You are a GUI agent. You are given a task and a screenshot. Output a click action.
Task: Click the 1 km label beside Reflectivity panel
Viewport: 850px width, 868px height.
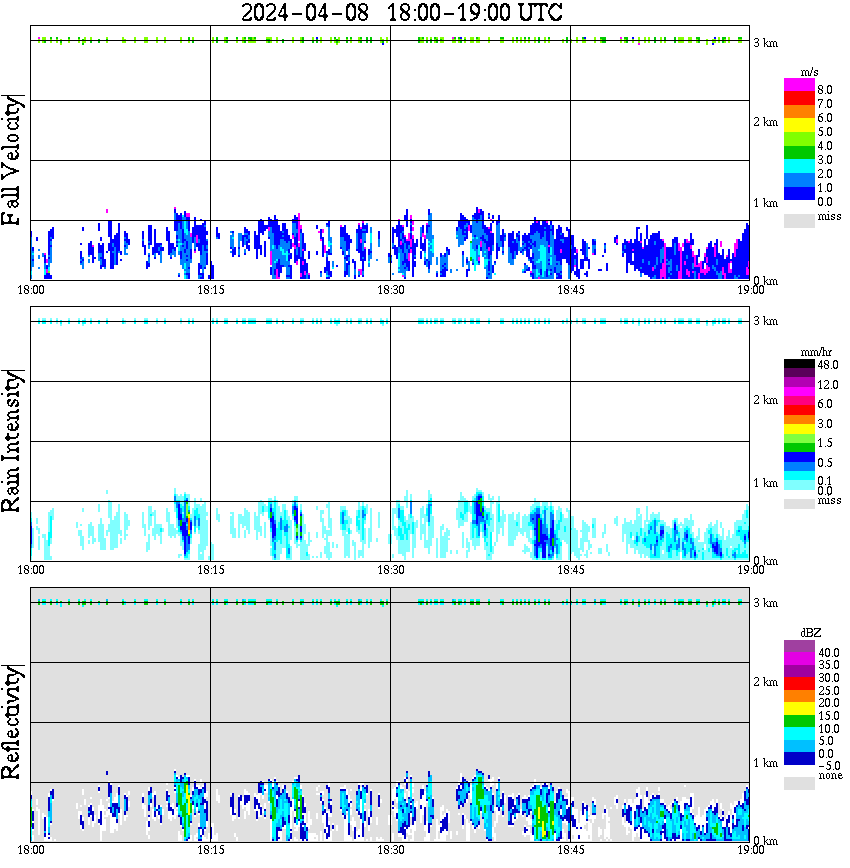click(765, 763)
